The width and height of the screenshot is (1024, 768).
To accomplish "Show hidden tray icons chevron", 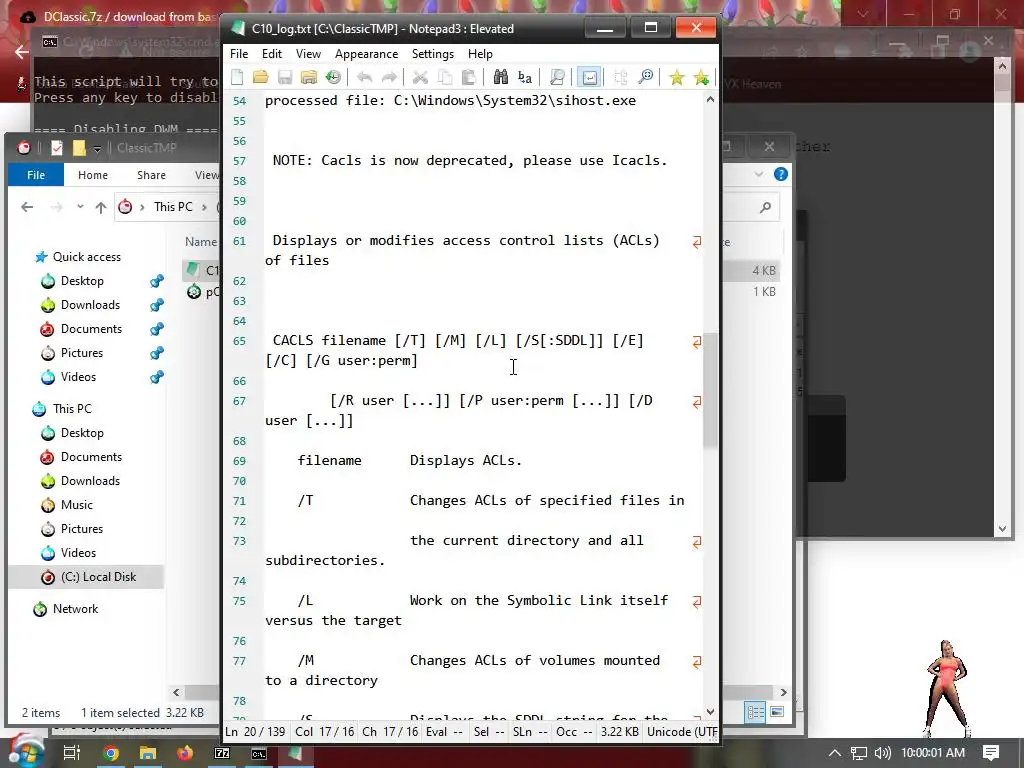I will [x=835, y=753].
